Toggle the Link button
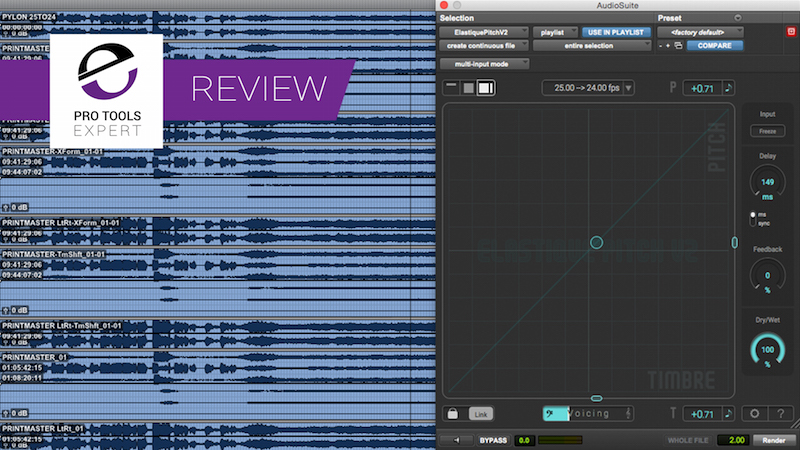 coord(481,414)
